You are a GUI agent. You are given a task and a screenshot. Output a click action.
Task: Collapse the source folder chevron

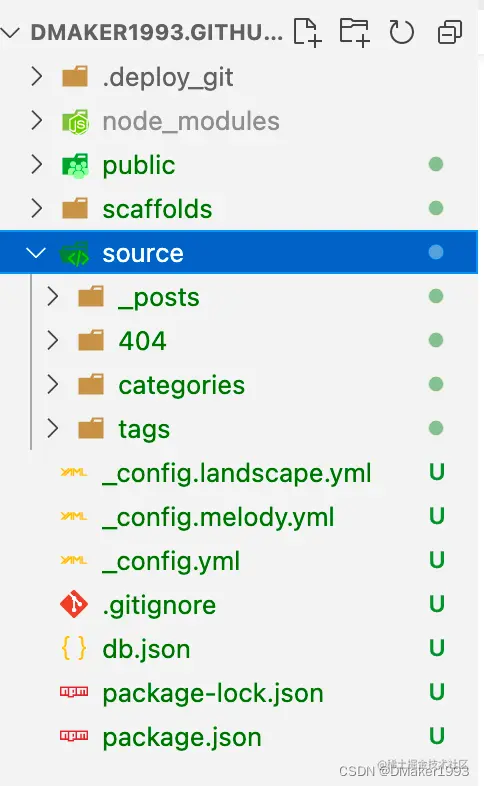[x=36, y=253]
